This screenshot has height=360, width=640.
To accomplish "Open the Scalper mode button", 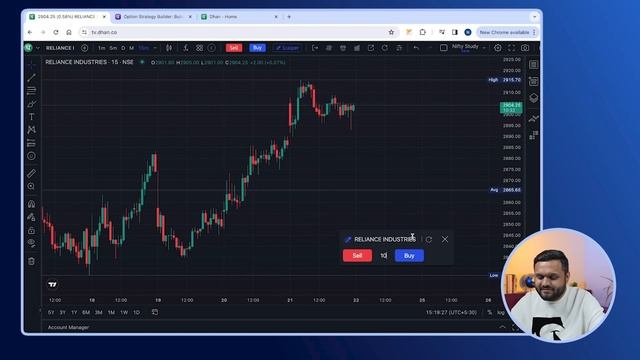I will (x=287, y=48).
